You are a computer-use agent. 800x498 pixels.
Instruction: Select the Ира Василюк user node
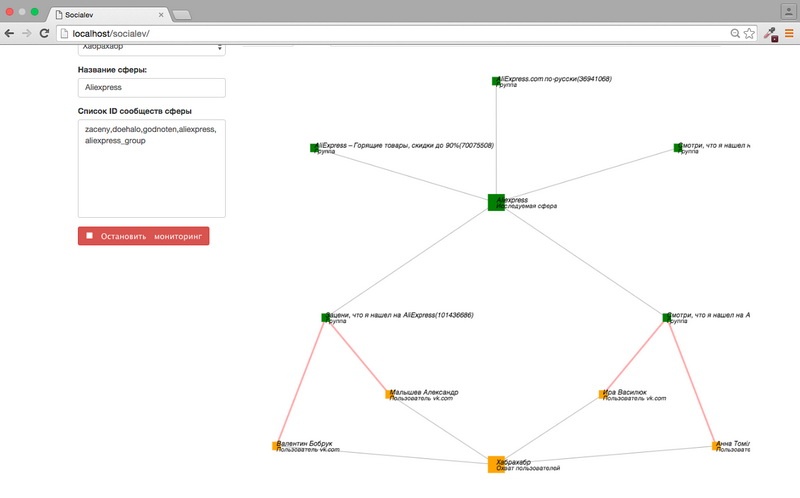(603, 394)
